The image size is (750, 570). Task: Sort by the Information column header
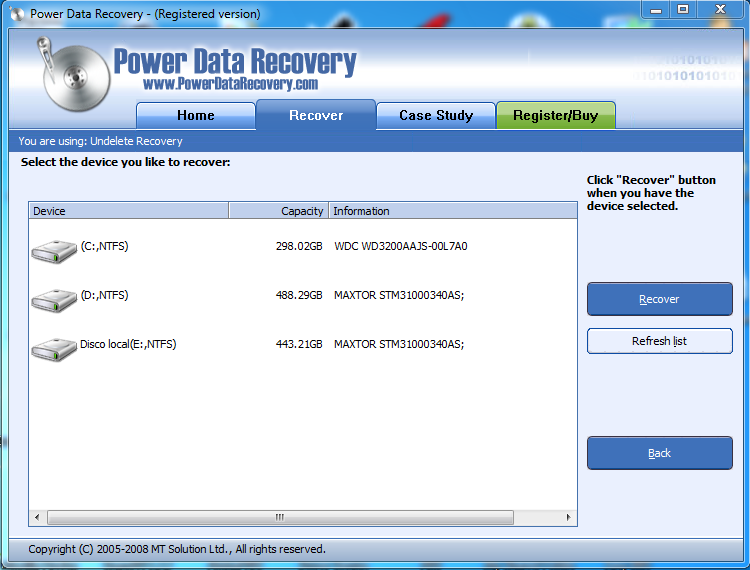tap(452, 211)
